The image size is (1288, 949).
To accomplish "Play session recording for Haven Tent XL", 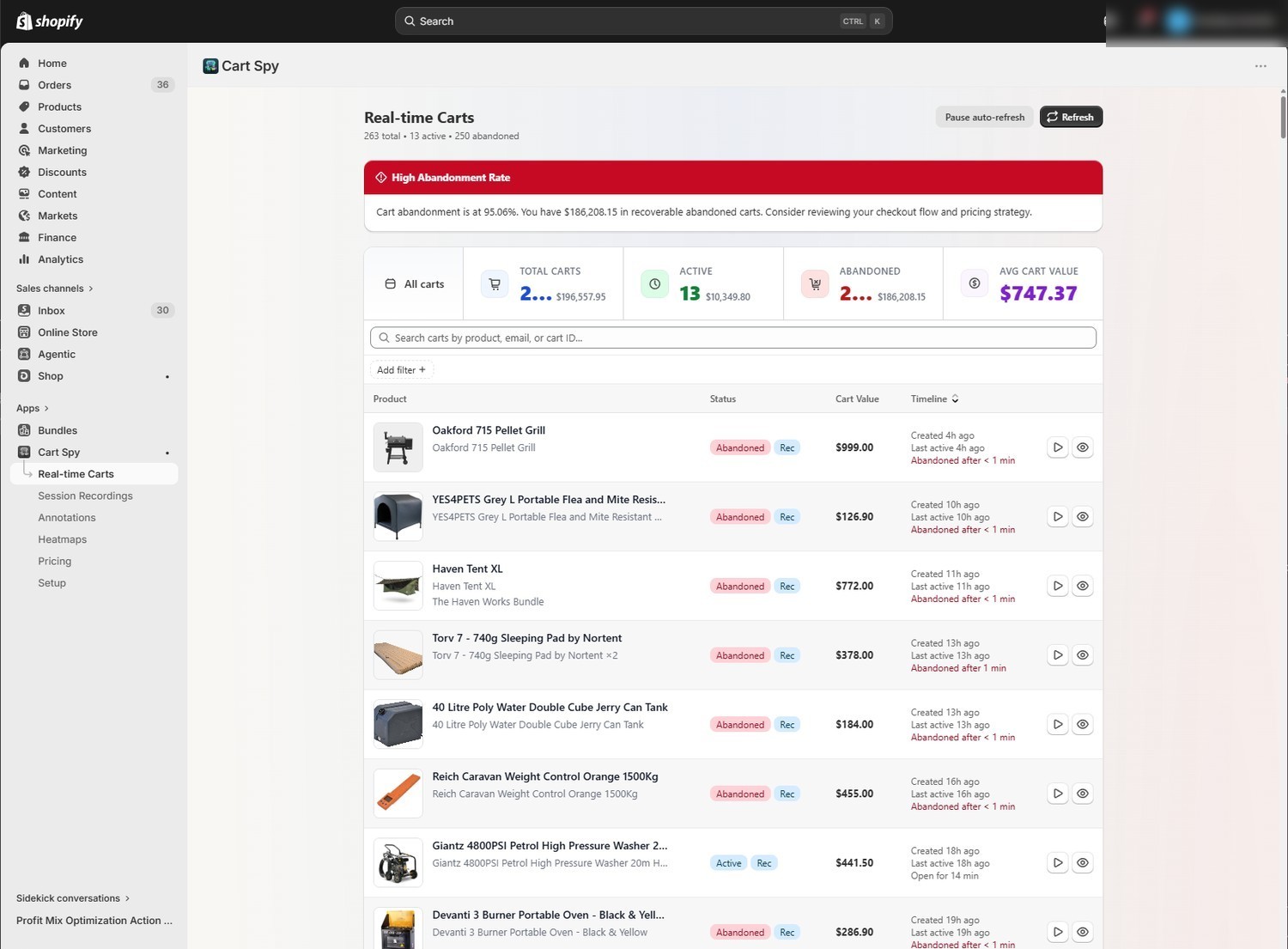I will (x=1058, y=586).
